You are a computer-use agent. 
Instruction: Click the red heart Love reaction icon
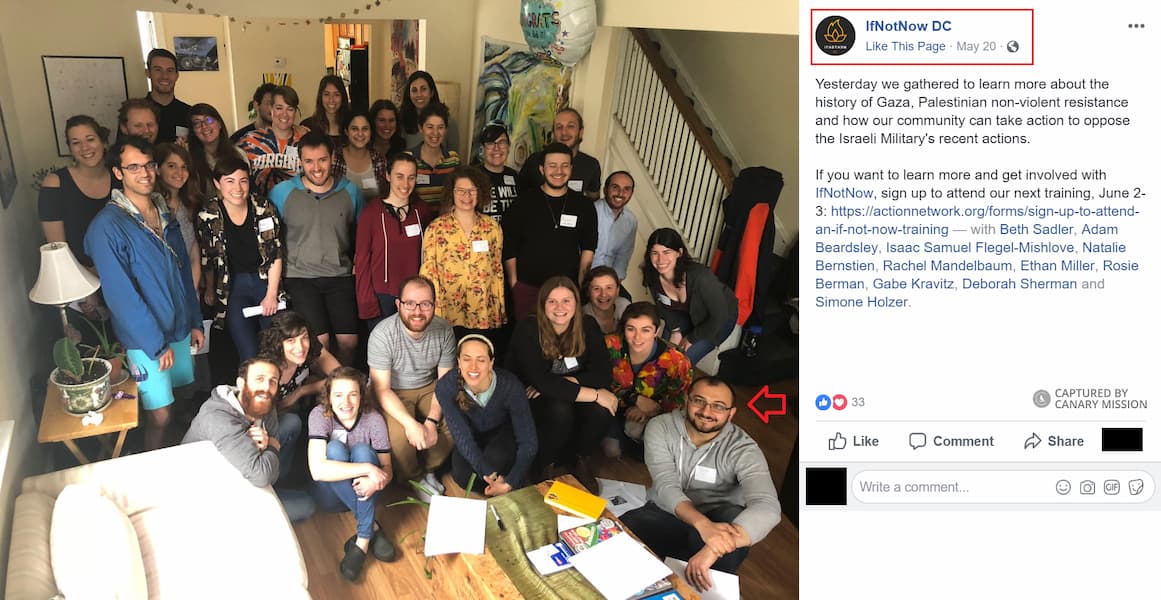pos(839,402)
